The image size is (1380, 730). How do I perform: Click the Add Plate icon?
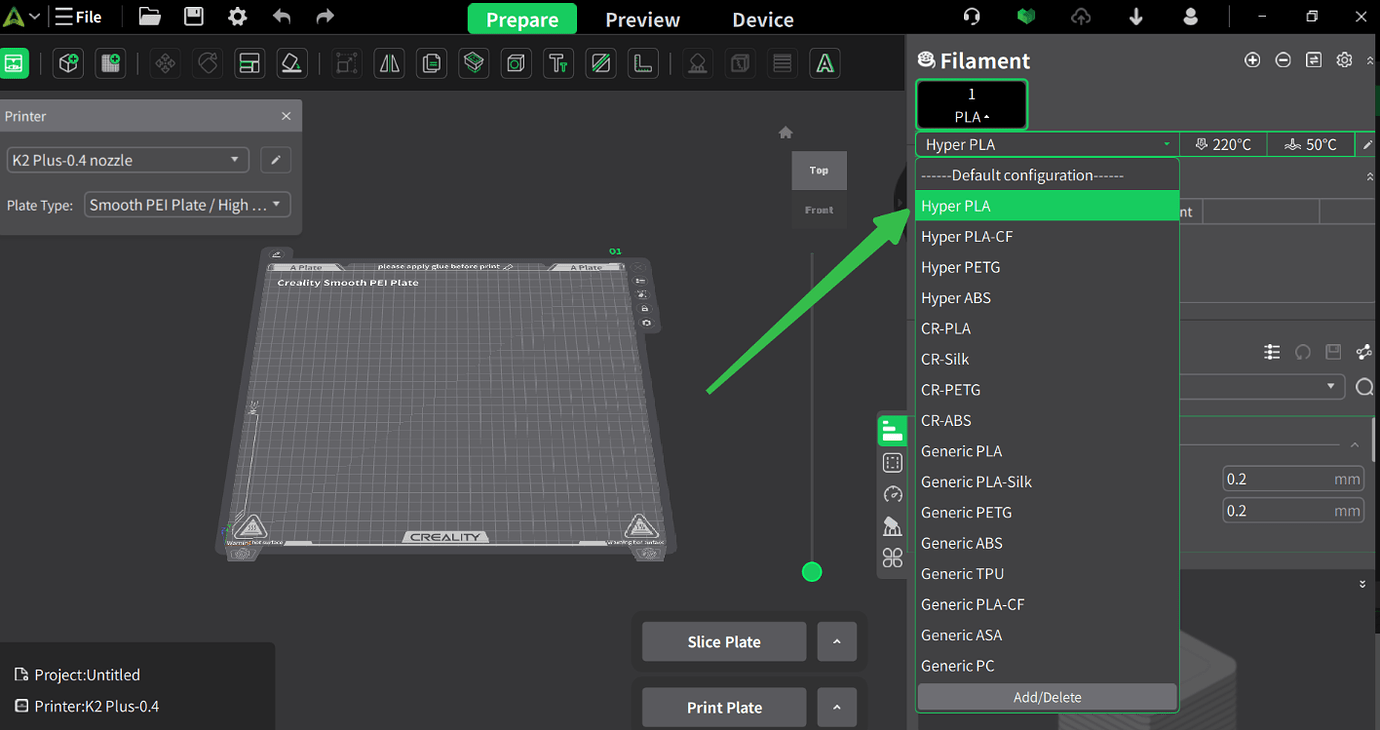108,62
